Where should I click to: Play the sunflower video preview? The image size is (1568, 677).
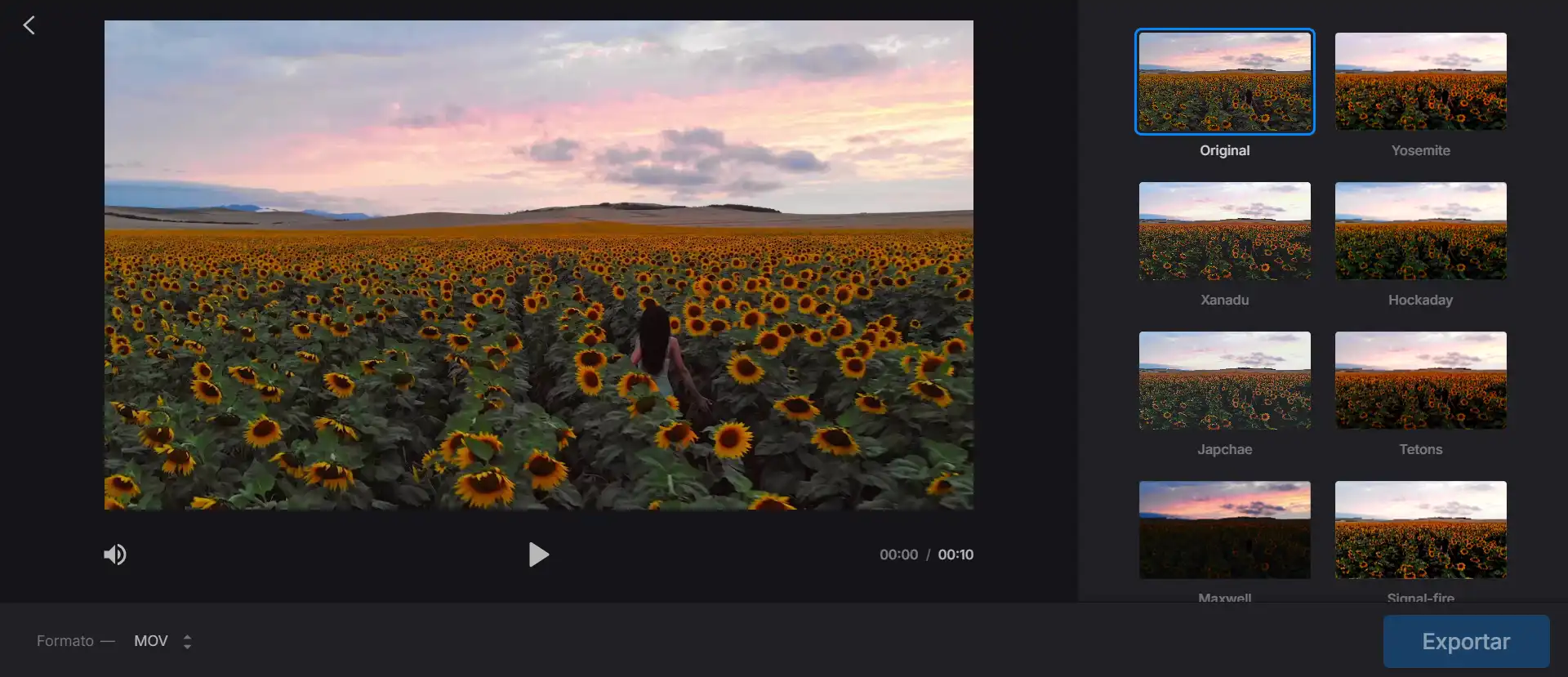pyautogui.click(x=538, y=555)
